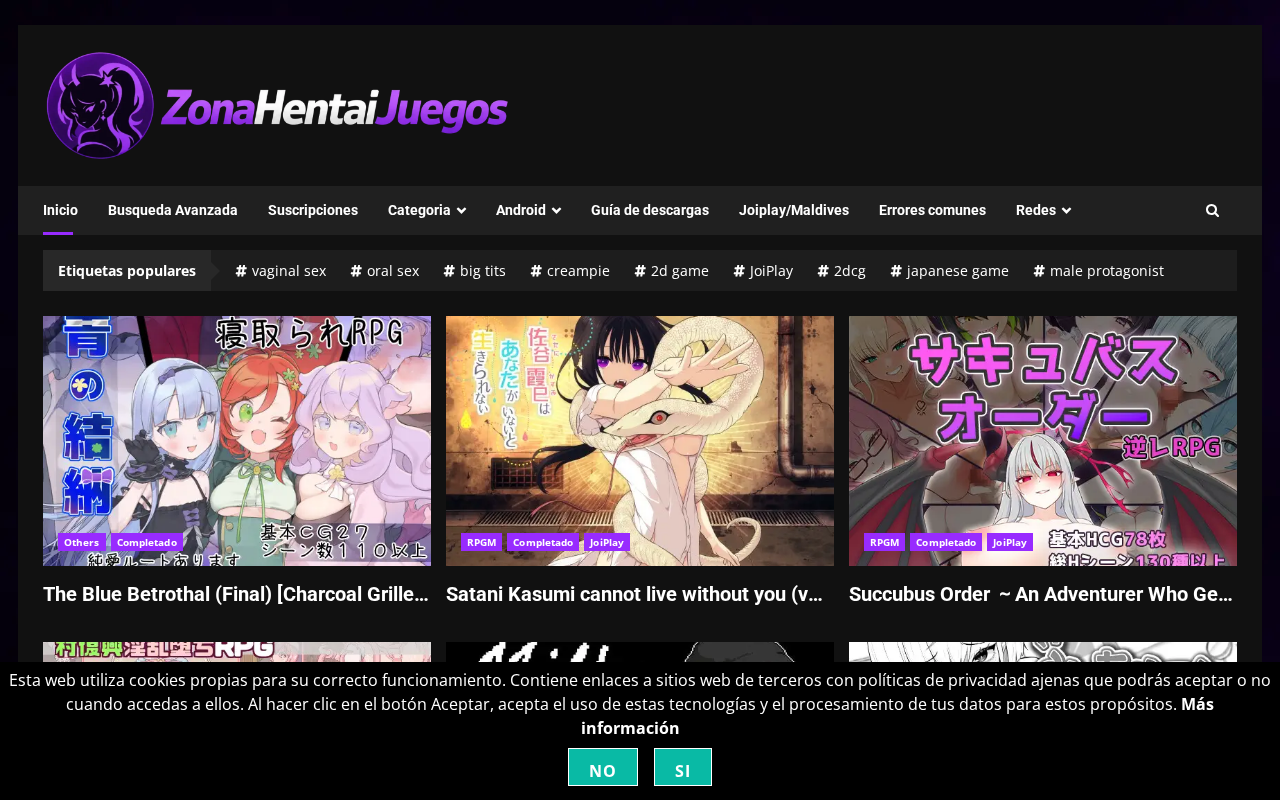Expand the Redes dropdown menu
Viewport: 1280px width, 800px height.
[x=1043, y=210]
